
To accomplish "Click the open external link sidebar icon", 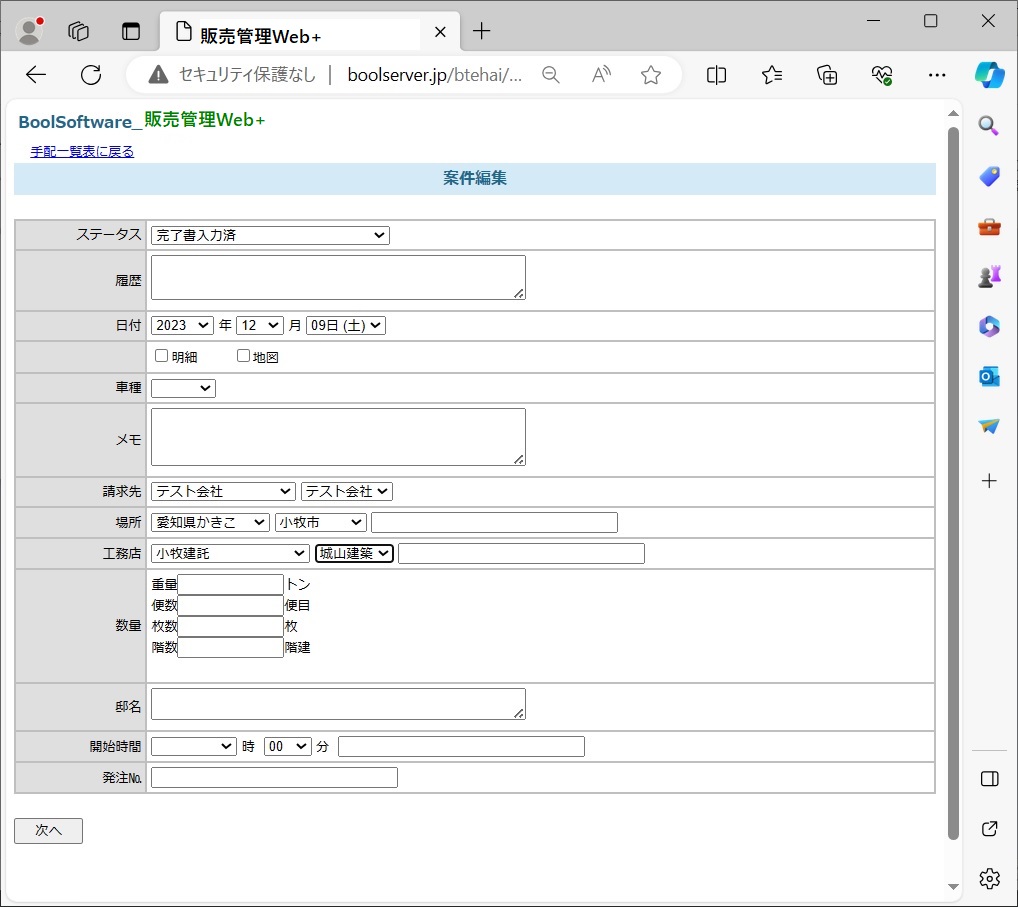I will pyautogui.click(x=989, y=828).
